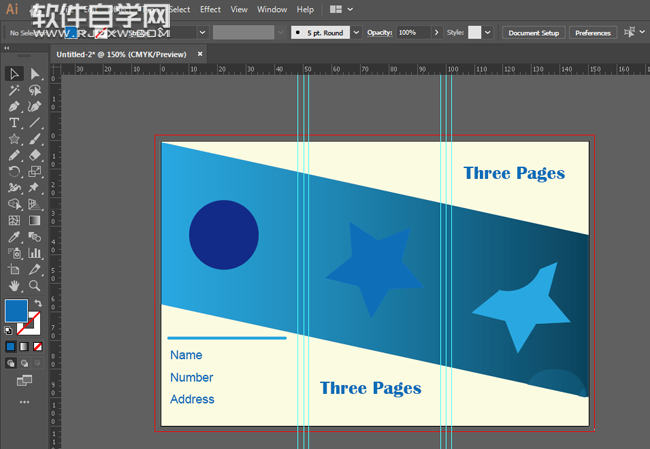The image size is (650, 449).
Task: Select the Direct Selection tool
Action: [35, 74]
